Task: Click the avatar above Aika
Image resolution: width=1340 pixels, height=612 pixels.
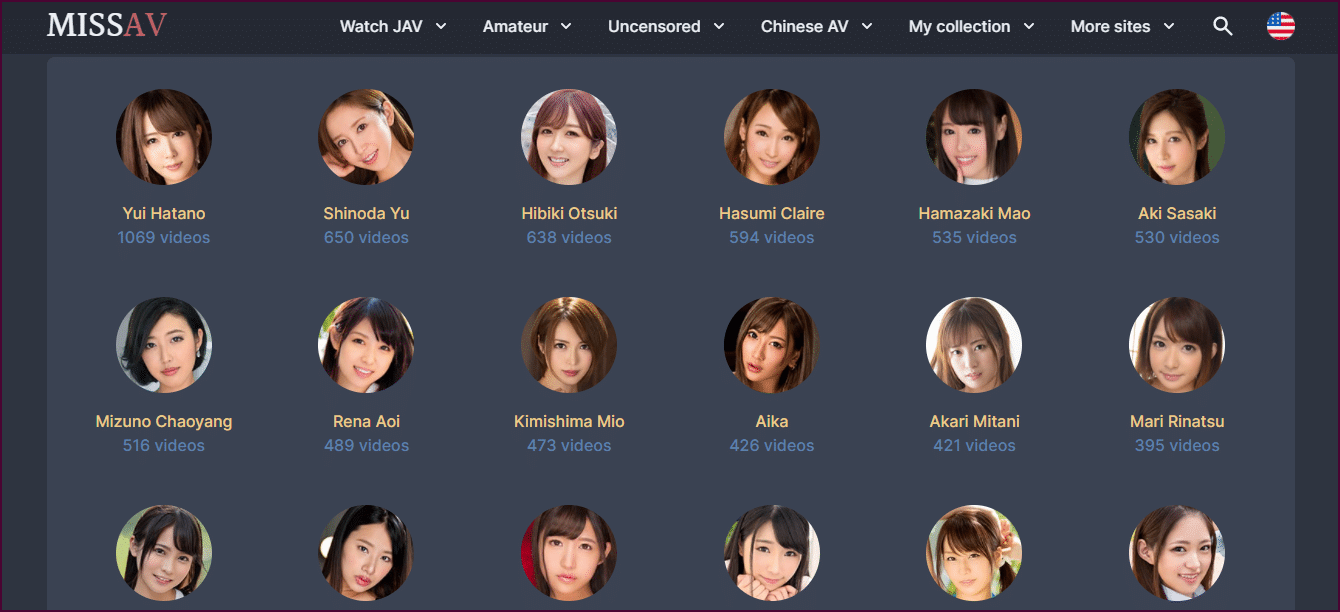Action: [772, 345]
